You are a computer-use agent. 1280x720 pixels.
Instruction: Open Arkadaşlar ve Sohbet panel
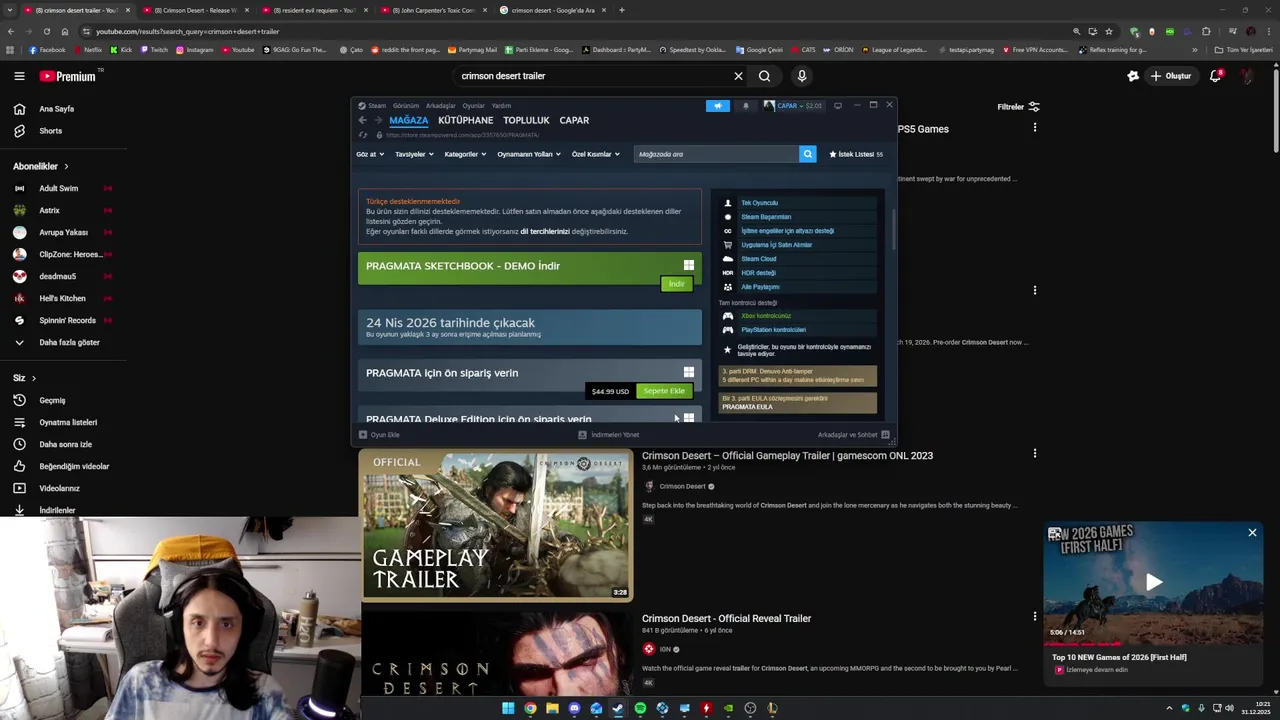853,435
